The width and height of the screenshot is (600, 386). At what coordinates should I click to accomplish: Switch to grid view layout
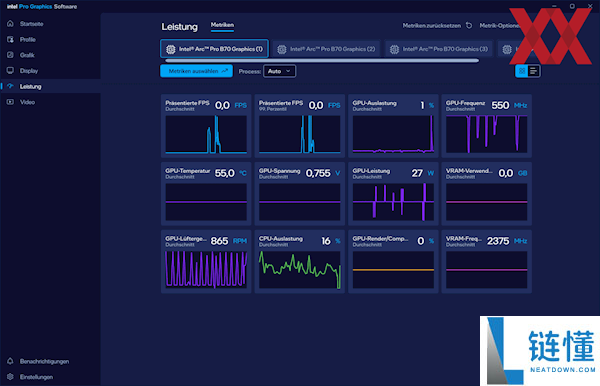[522, 71]
